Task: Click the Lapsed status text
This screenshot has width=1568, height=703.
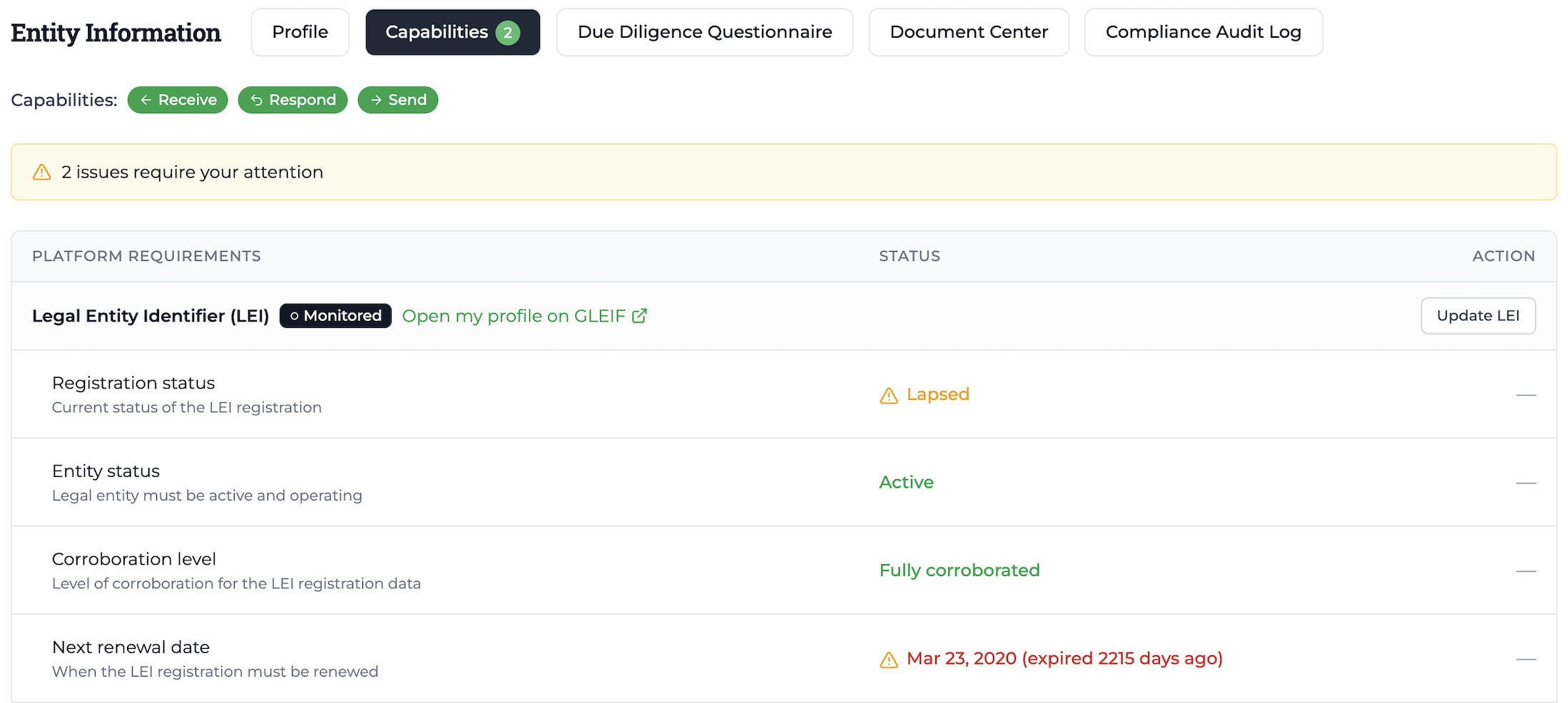Action: (x=937, y=394)
